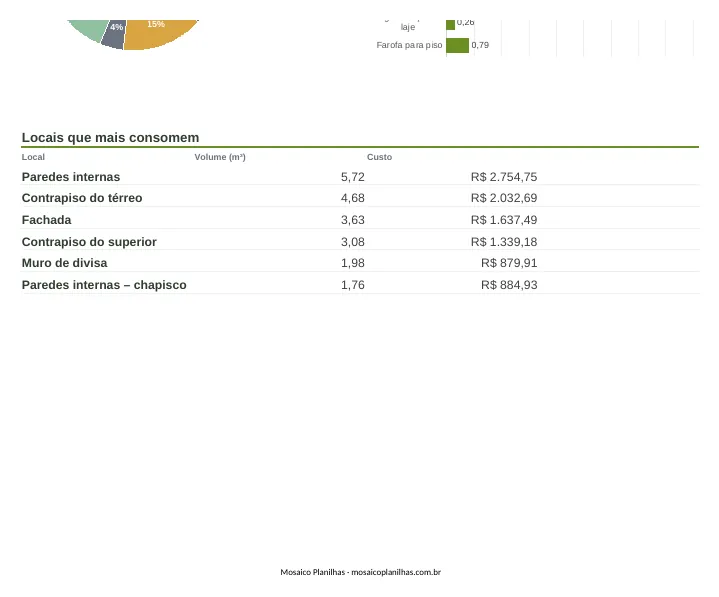Click the small green 'laje' bar

[450, 25]
